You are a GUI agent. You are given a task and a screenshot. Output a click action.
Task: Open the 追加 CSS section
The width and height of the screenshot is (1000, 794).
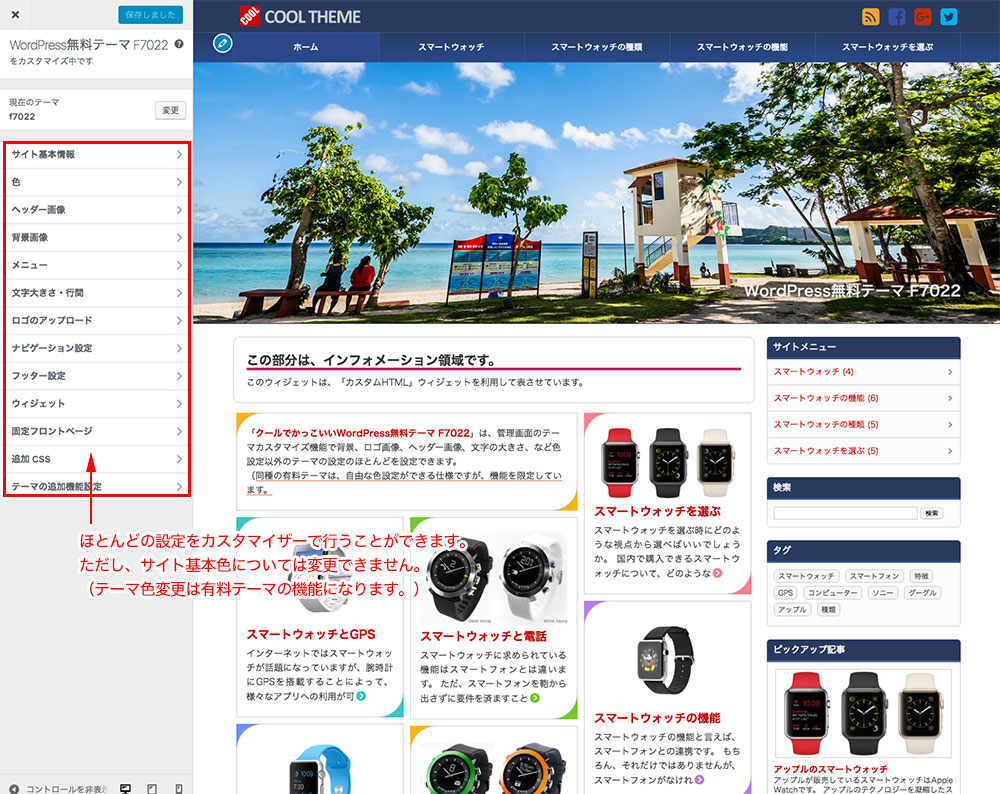(x=97, y=459)
